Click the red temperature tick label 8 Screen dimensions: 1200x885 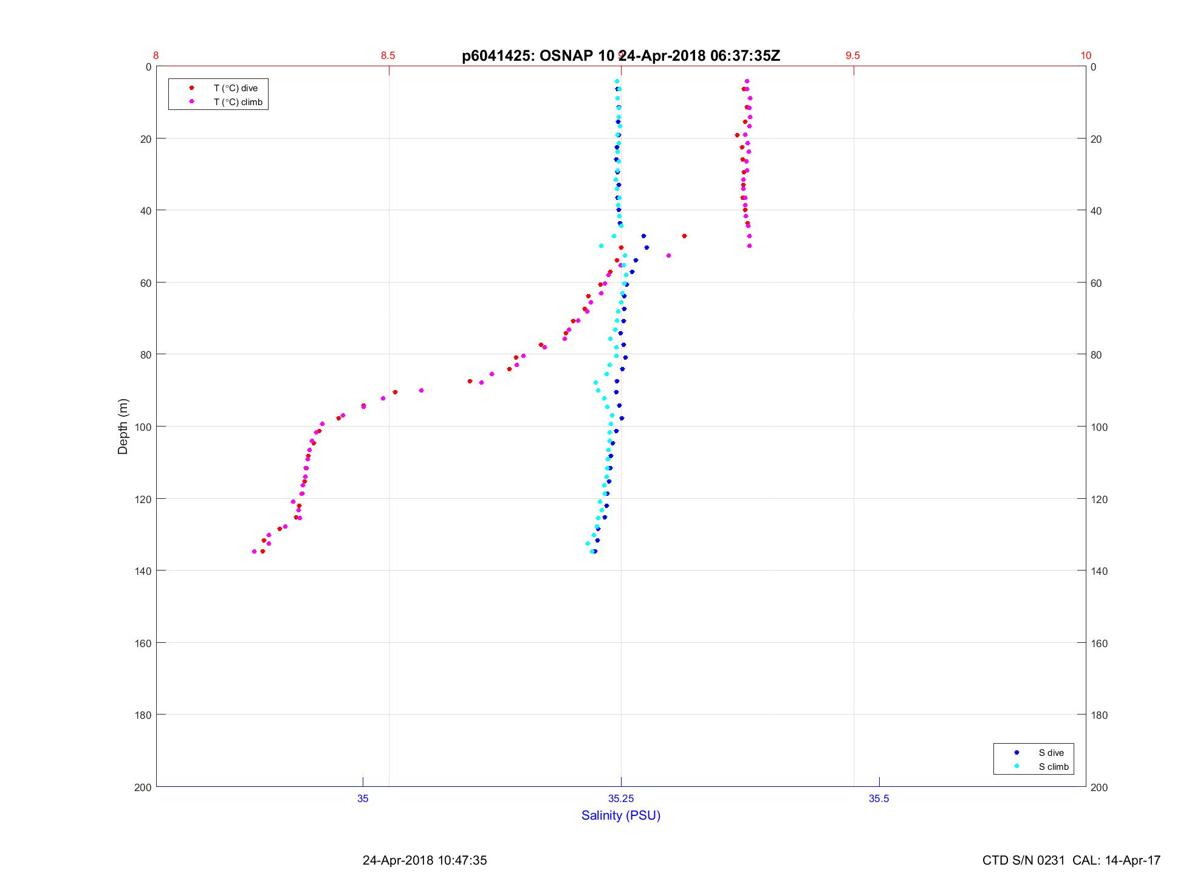[156, 56]
